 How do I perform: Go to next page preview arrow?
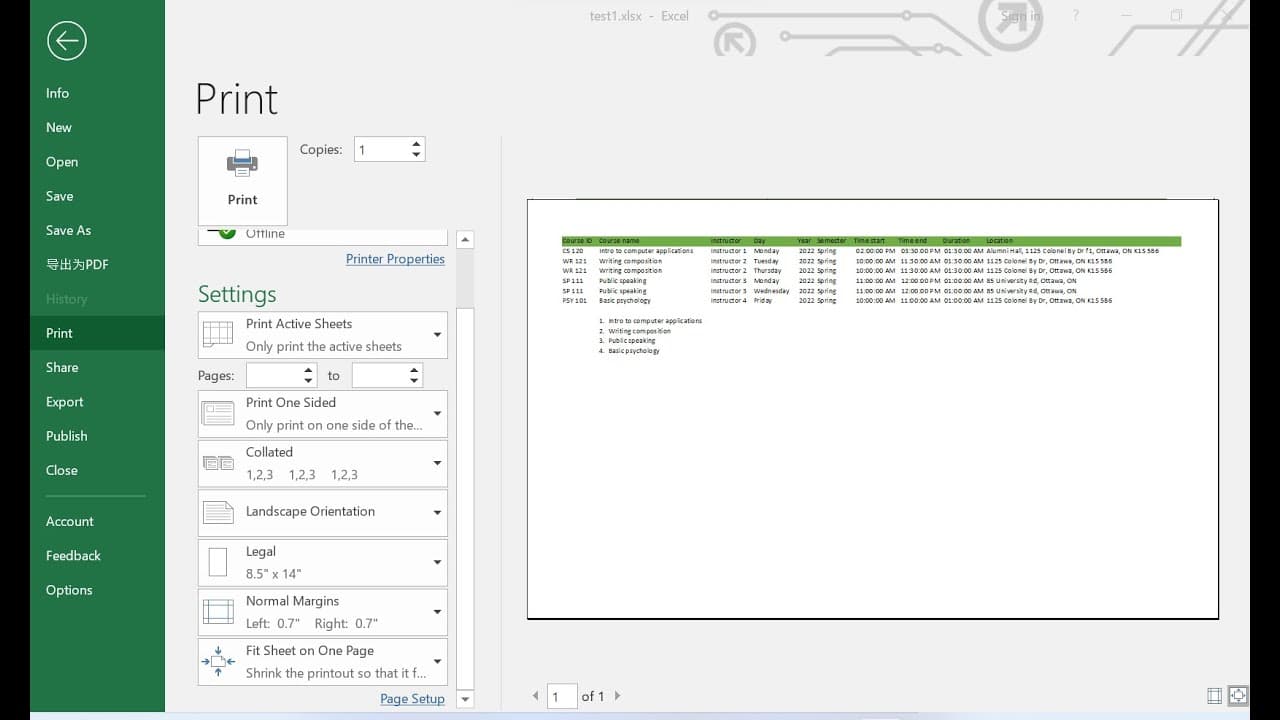[x=617, y=696]
